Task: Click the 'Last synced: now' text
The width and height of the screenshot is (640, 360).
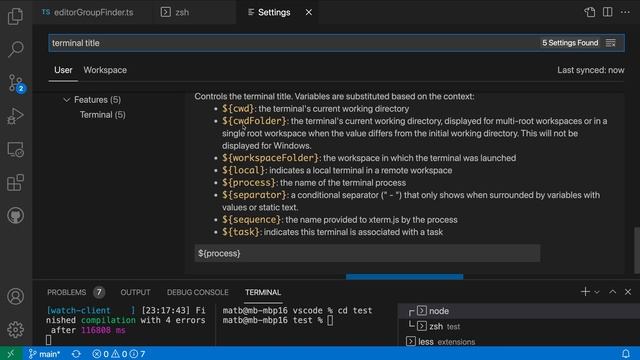Action: tap(591, 70)
